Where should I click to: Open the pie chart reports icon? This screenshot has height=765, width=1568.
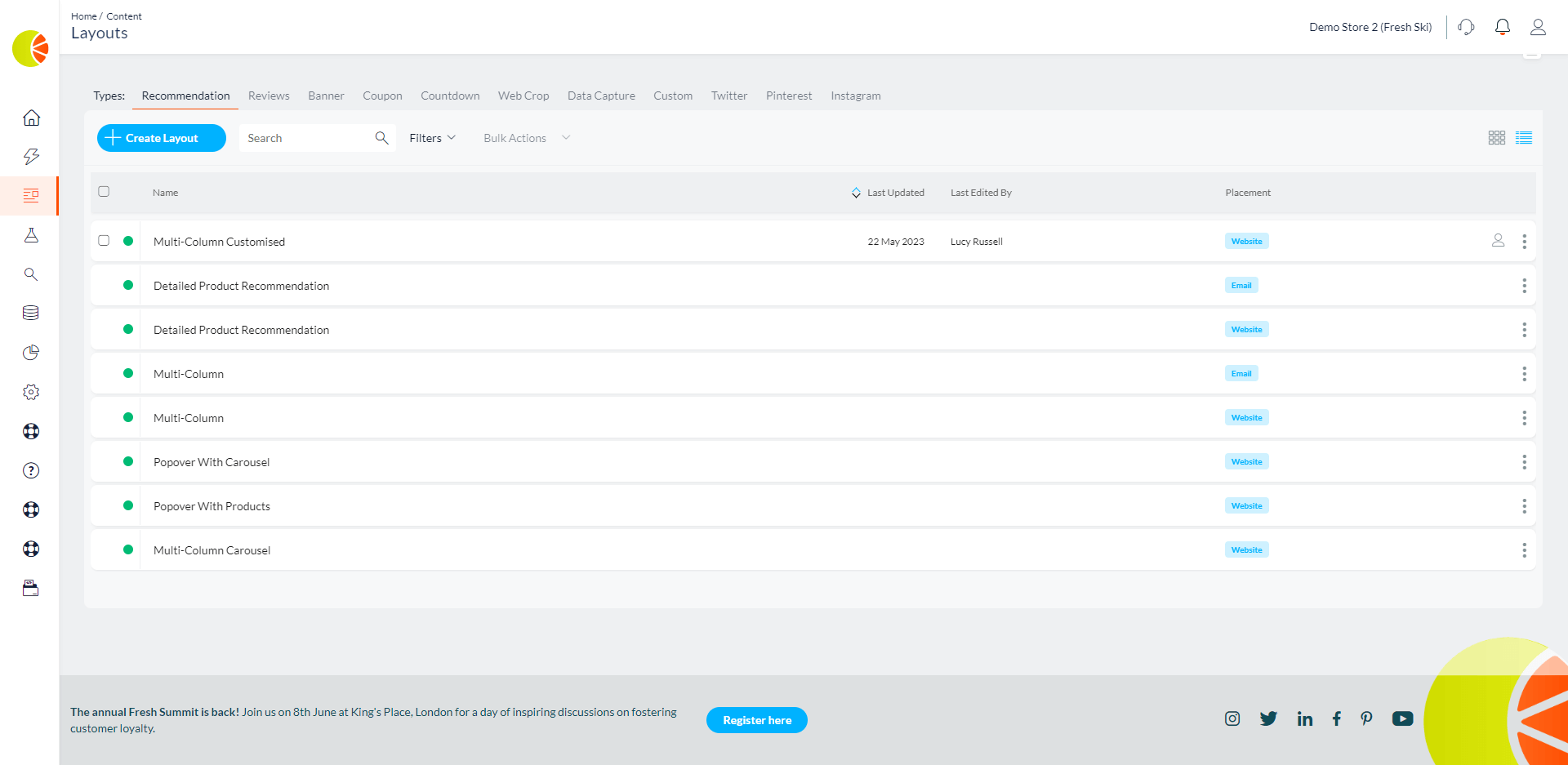click(31, 353)
